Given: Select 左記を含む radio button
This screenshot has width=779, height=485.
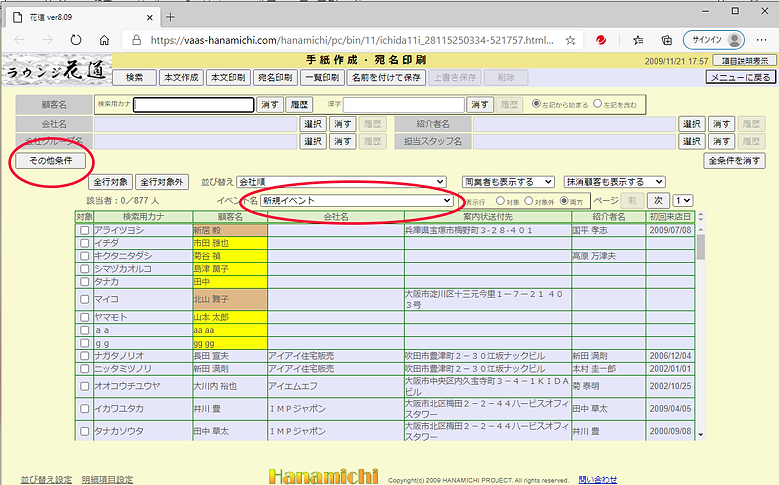Looking at the screenshot, I should (598, 104).
